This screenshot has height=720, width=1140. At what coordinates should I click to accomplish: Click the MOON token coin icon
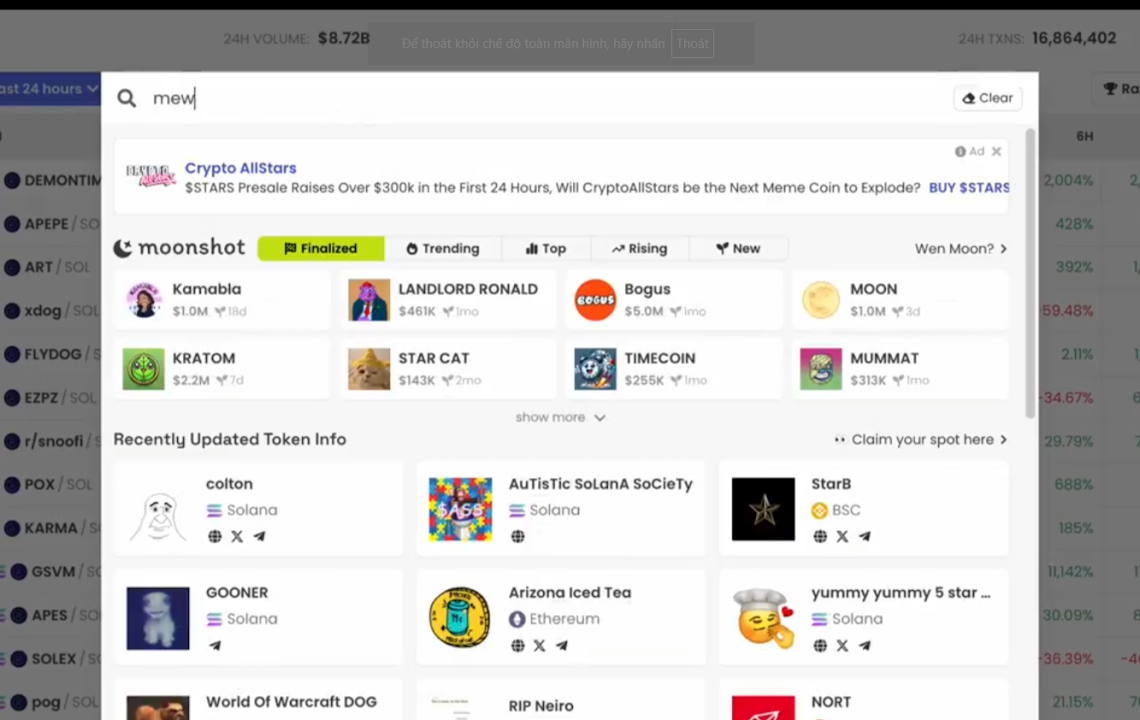point(821,300)
